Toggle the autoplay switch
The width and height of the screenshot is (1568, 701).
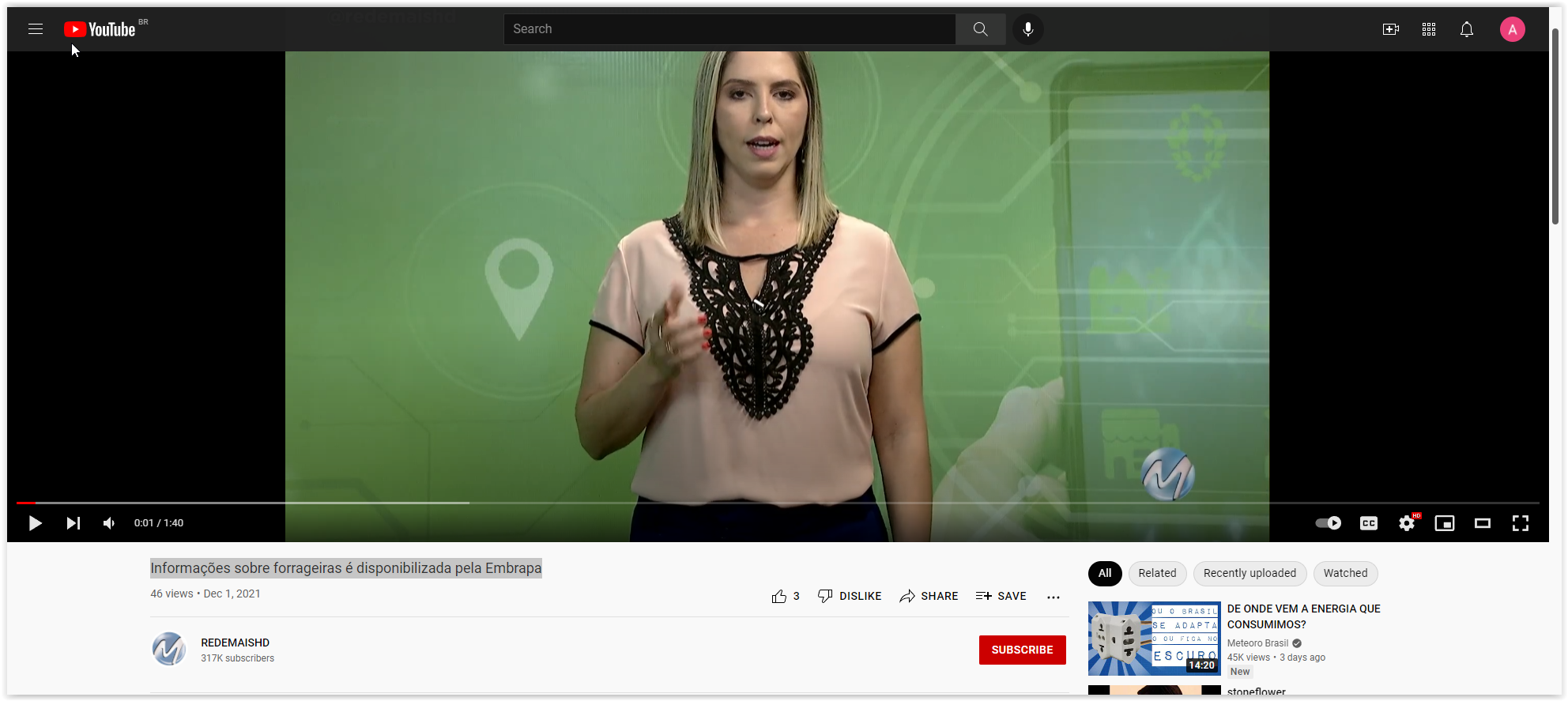pos(1328,523)
